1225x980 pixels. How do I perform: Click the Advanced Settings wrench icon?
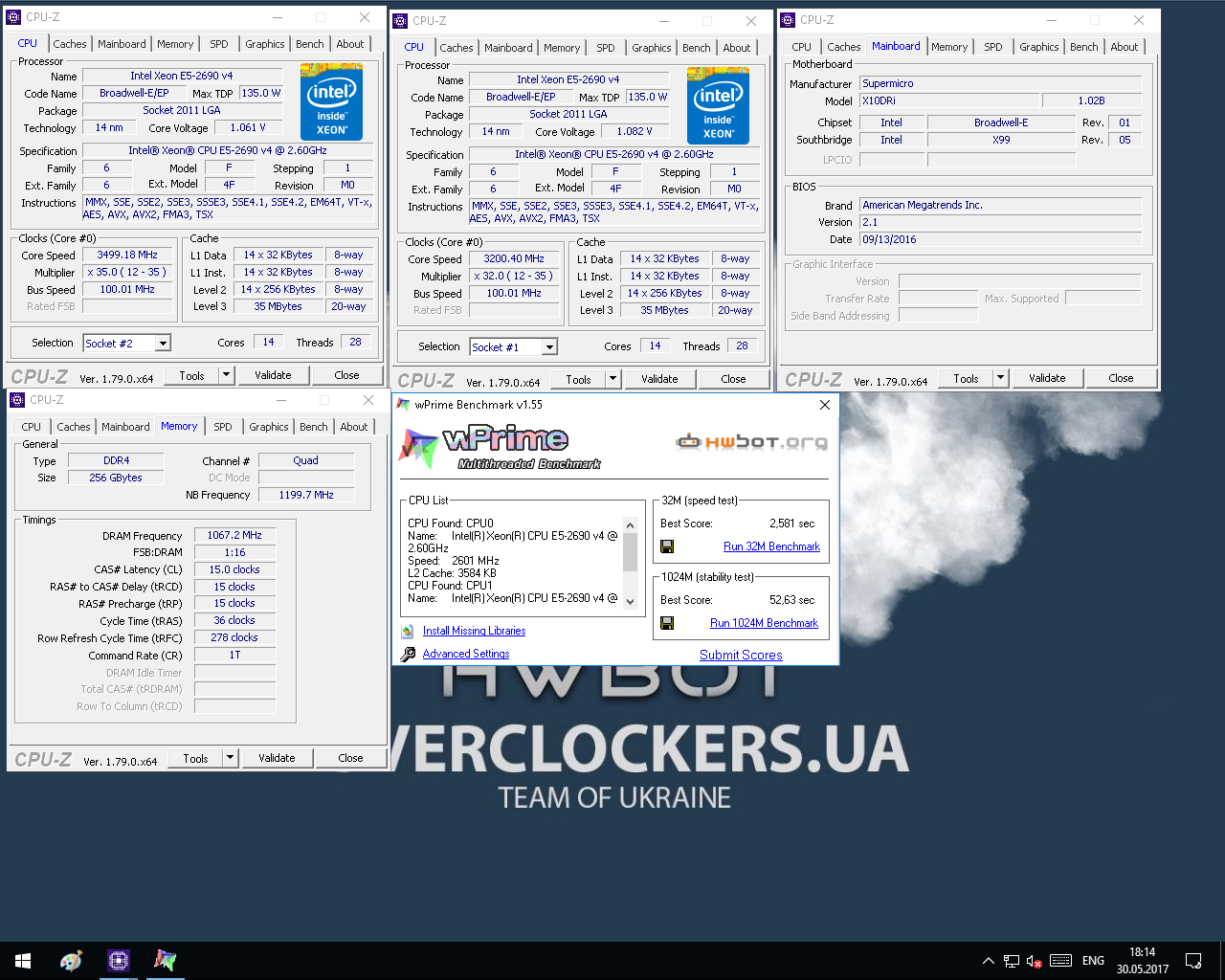408,654
